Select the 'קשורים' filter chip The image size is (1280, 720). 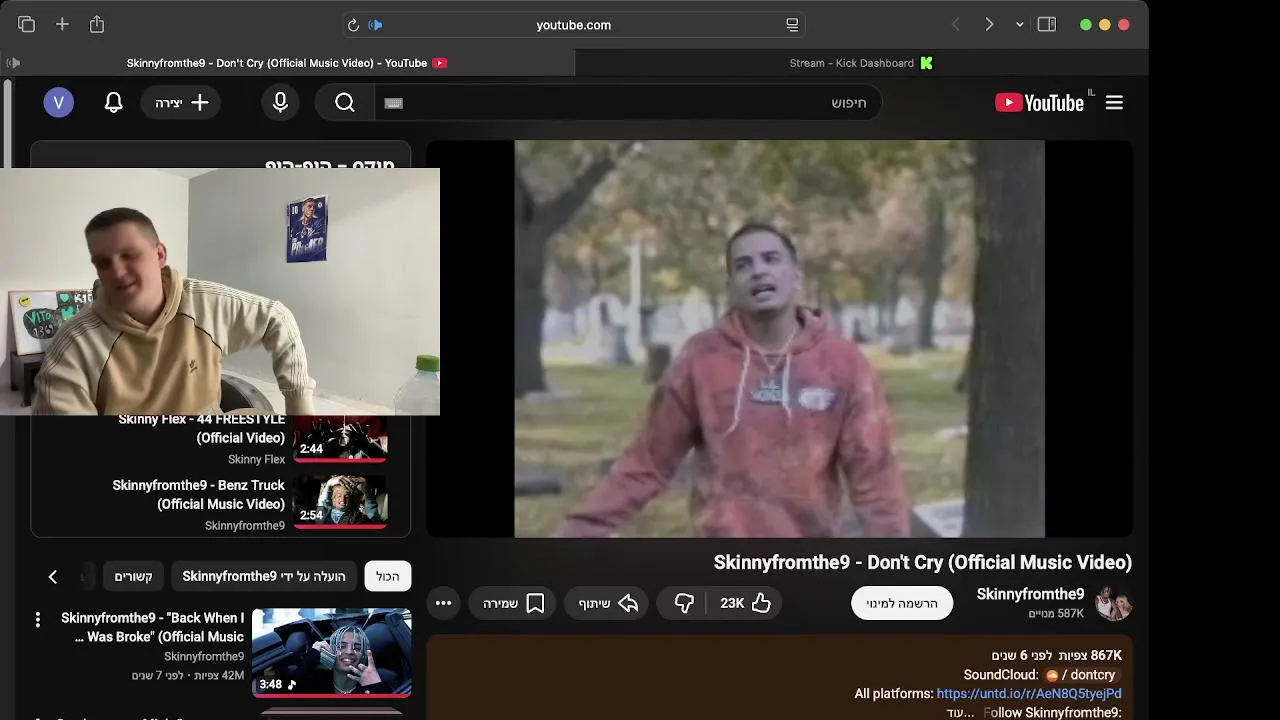coord(133,576)
